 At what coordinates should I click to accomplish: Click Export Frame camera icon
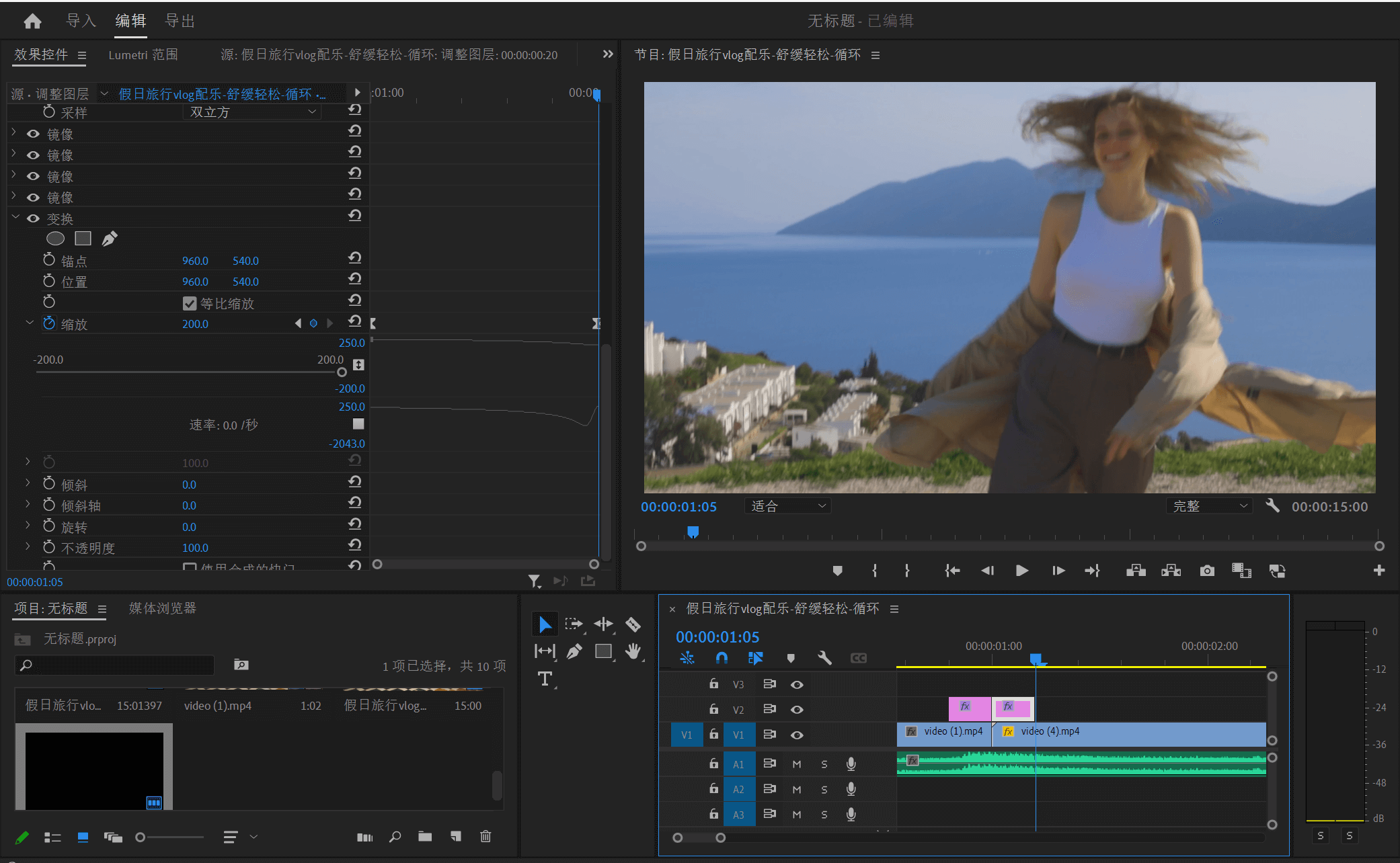(x=1207, y=571)
